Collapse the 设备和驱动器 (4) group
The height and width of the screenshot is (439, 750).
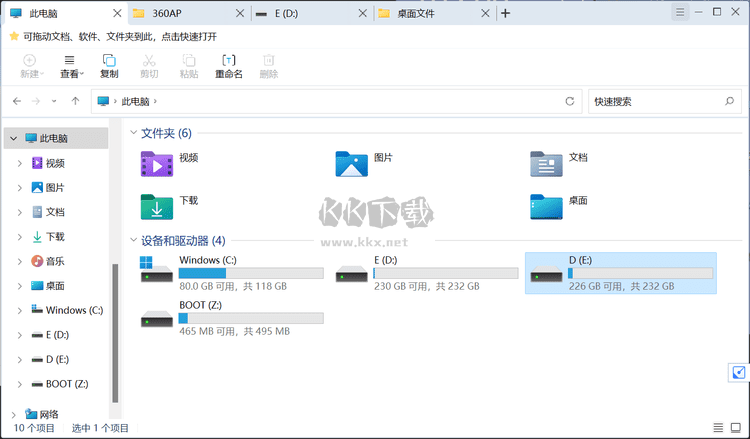point(134,240)
